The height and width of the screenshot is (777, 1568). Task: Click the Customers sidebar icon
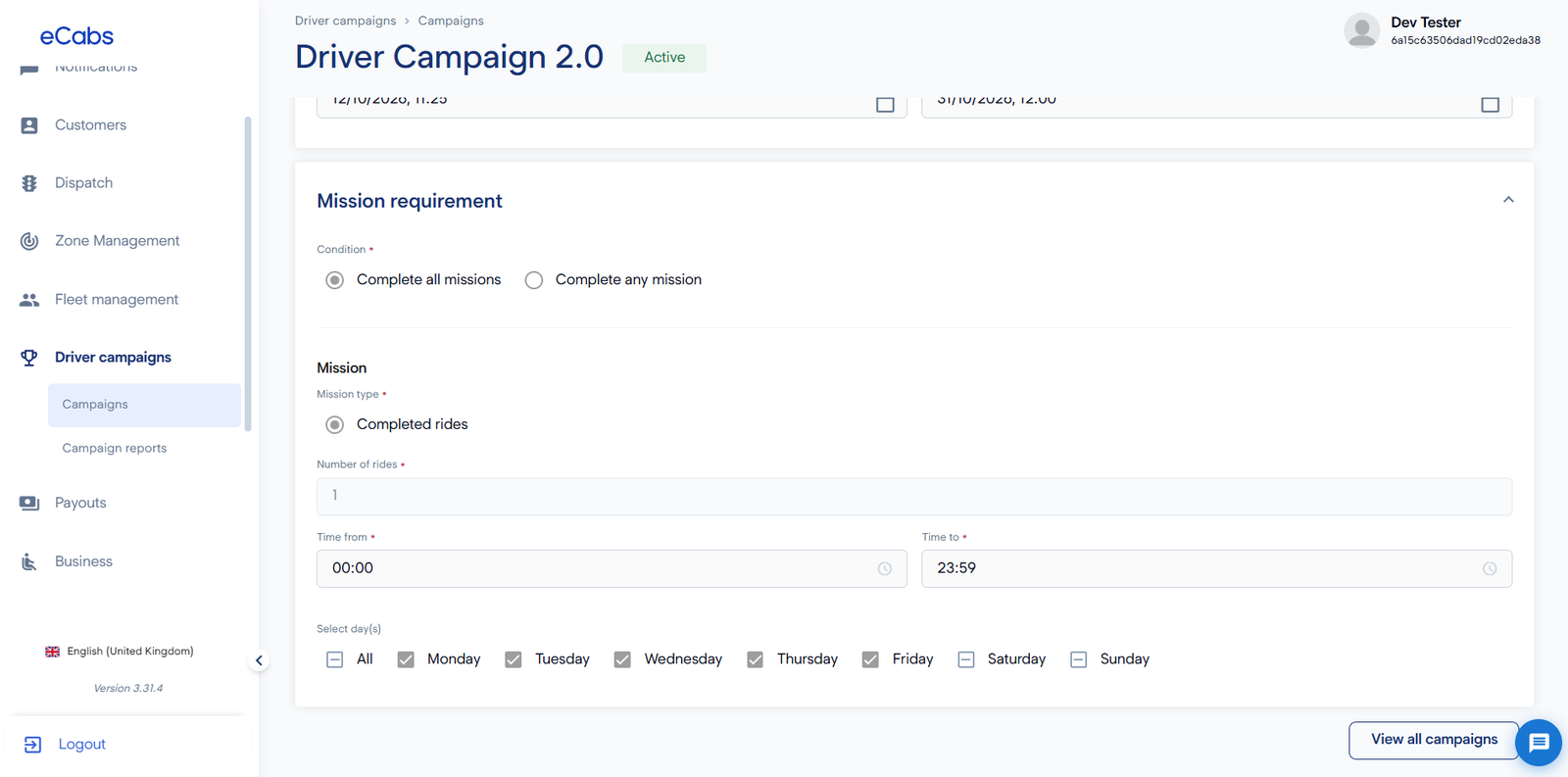(x=29, y=125)
